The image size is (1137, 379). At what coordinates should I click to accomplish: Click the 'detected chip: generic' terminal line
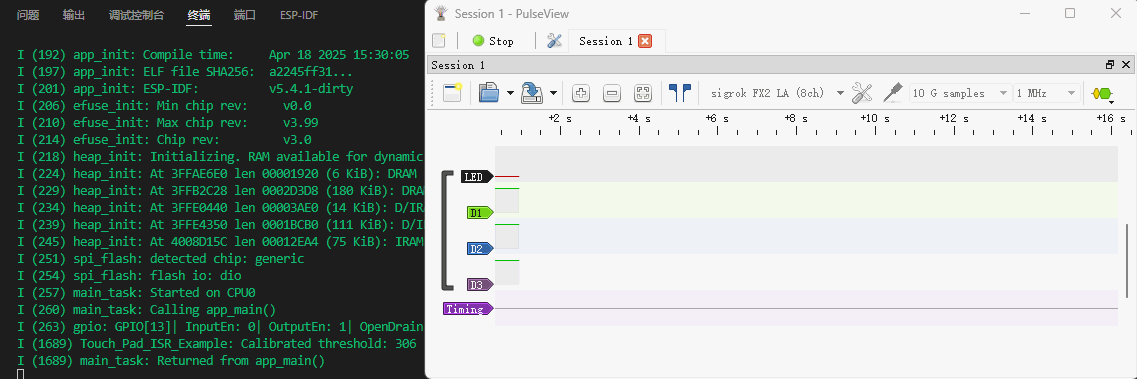coord(160,259)
